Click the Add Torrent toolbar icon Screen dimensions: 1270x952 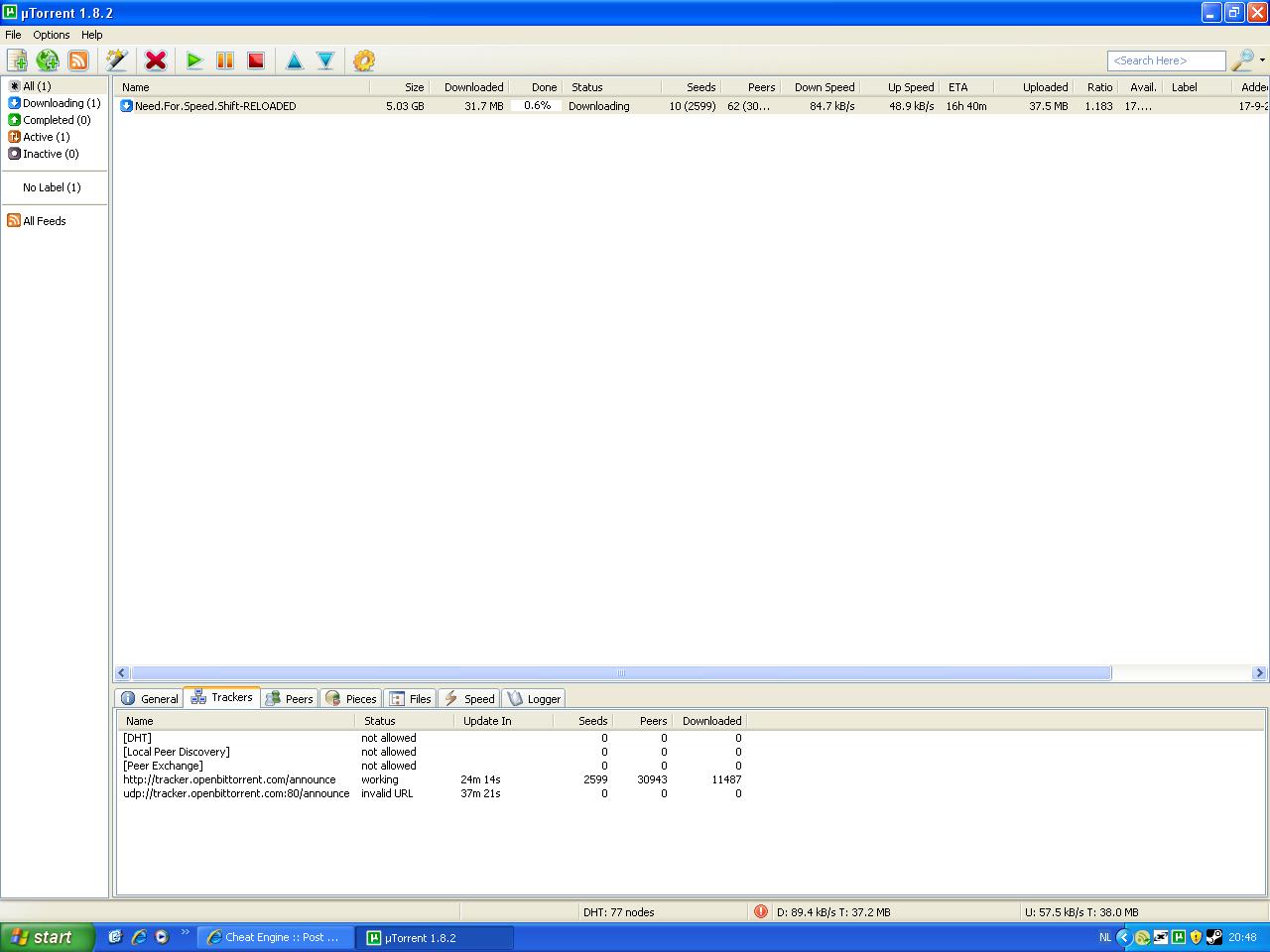tap(17, 60)
